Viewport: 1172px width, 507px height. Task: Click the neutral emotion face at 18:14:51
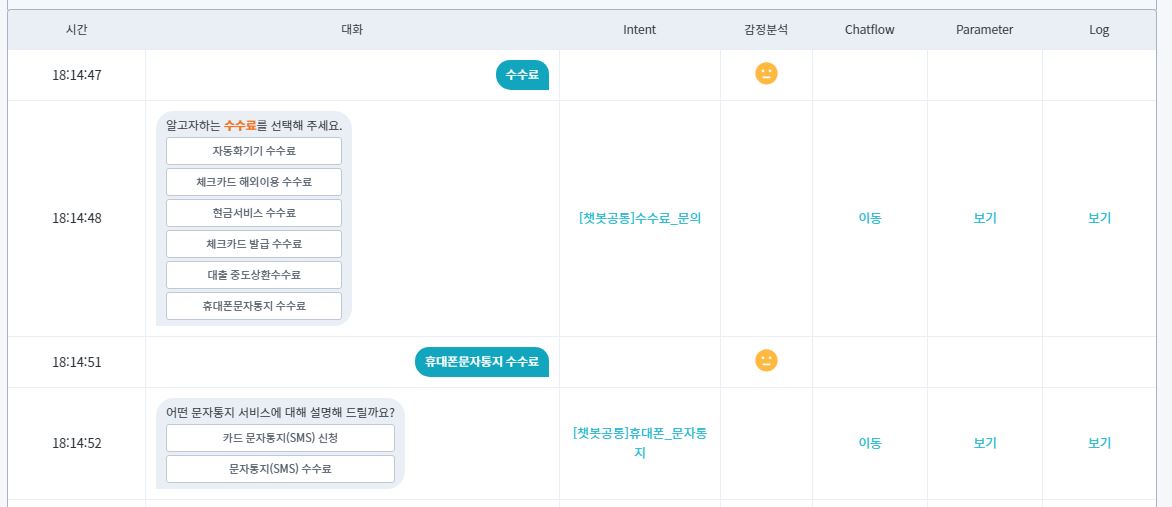766,361
